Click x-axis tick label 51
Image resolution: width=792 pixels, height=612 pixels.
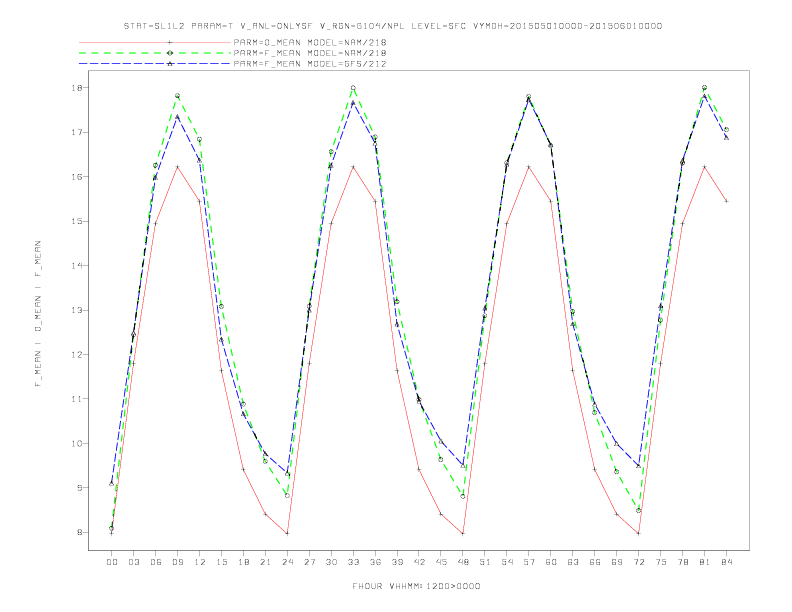(x=485, y=562)
